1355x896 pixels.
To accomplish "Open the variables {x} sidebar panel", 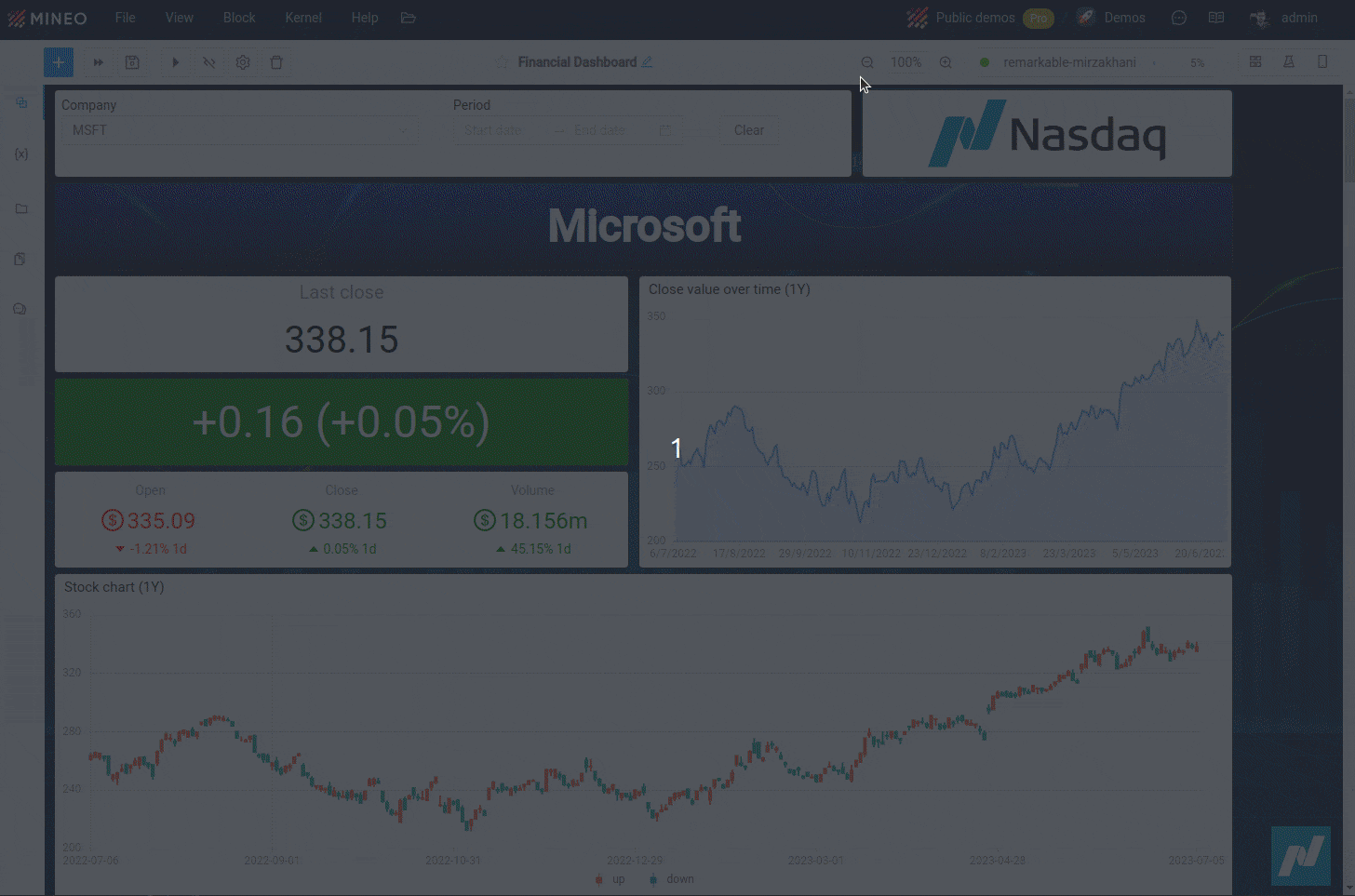I will (21, 154).
